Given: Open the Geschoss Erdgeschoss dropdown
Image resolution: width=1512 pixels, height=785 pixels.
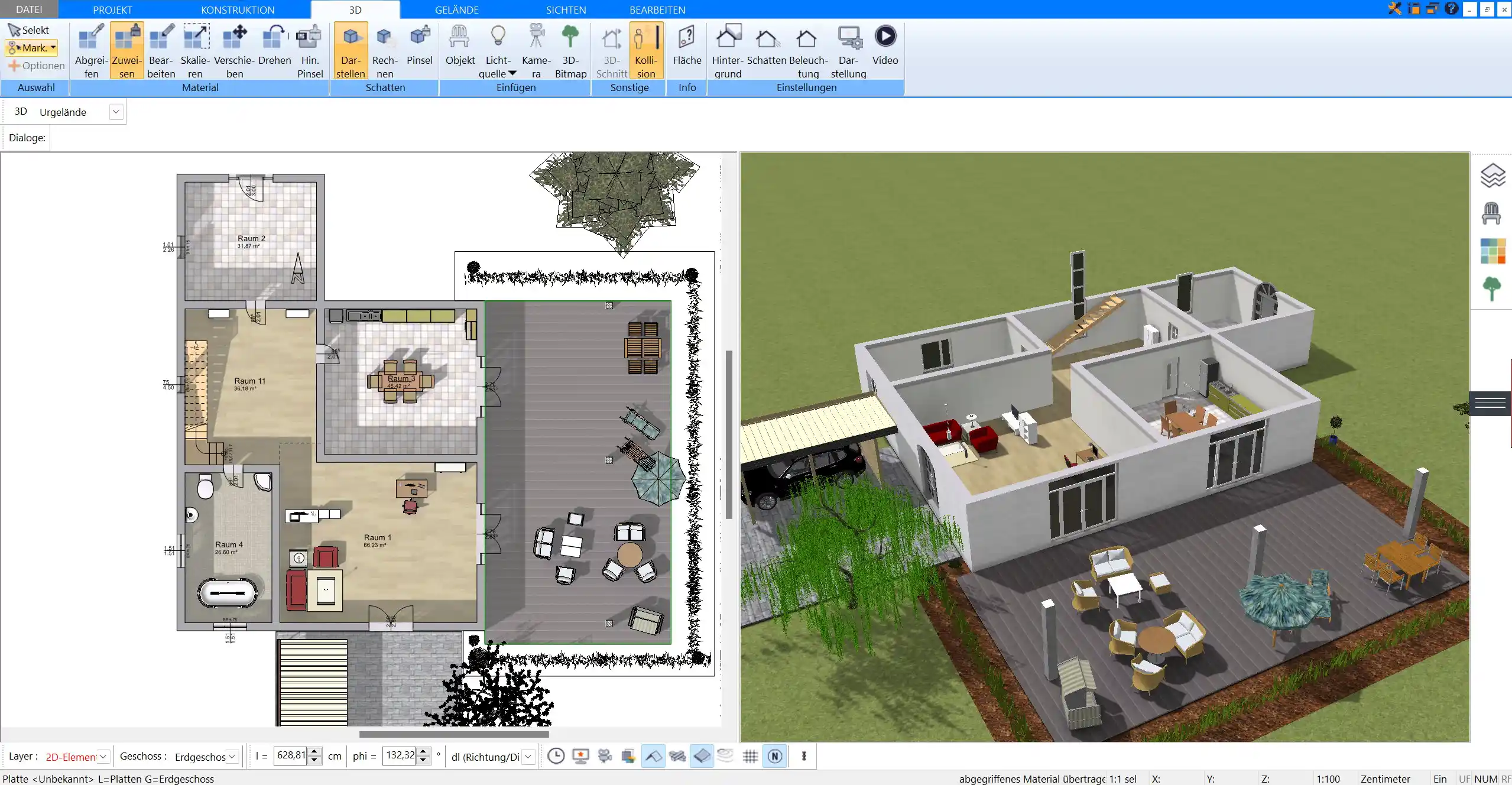Looking at the screenshot, I should tap(232, 757).
